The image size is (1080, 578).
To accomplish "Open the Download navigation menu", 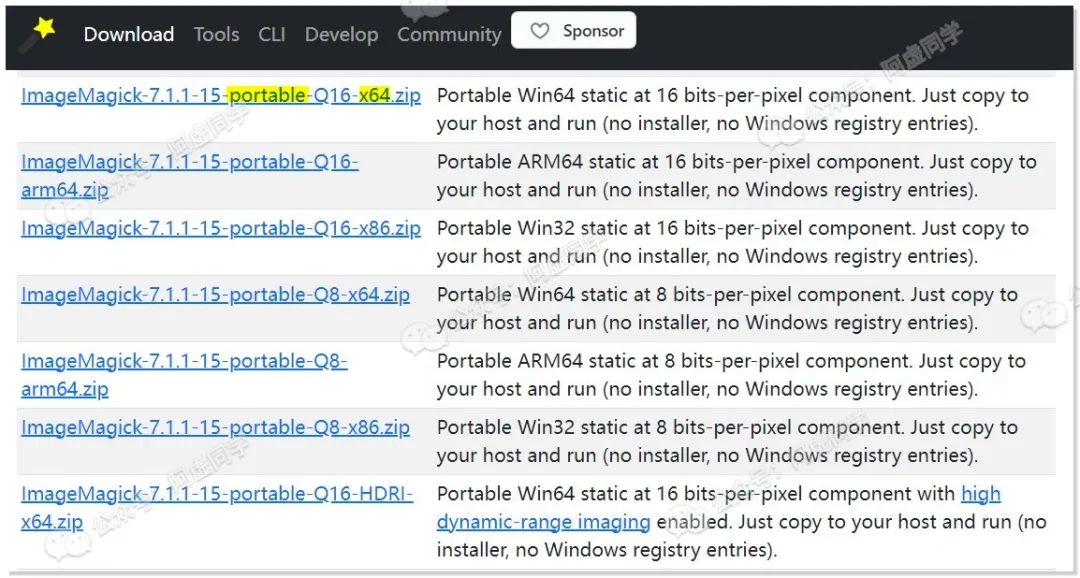I will pyautogui.click(x=128, y=34).
